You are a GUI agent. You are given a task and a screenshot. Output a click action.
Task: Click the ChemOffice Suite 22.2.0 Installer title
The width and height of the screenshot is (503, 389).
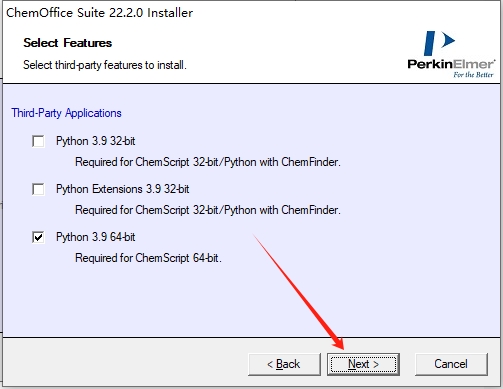[99, 13]
